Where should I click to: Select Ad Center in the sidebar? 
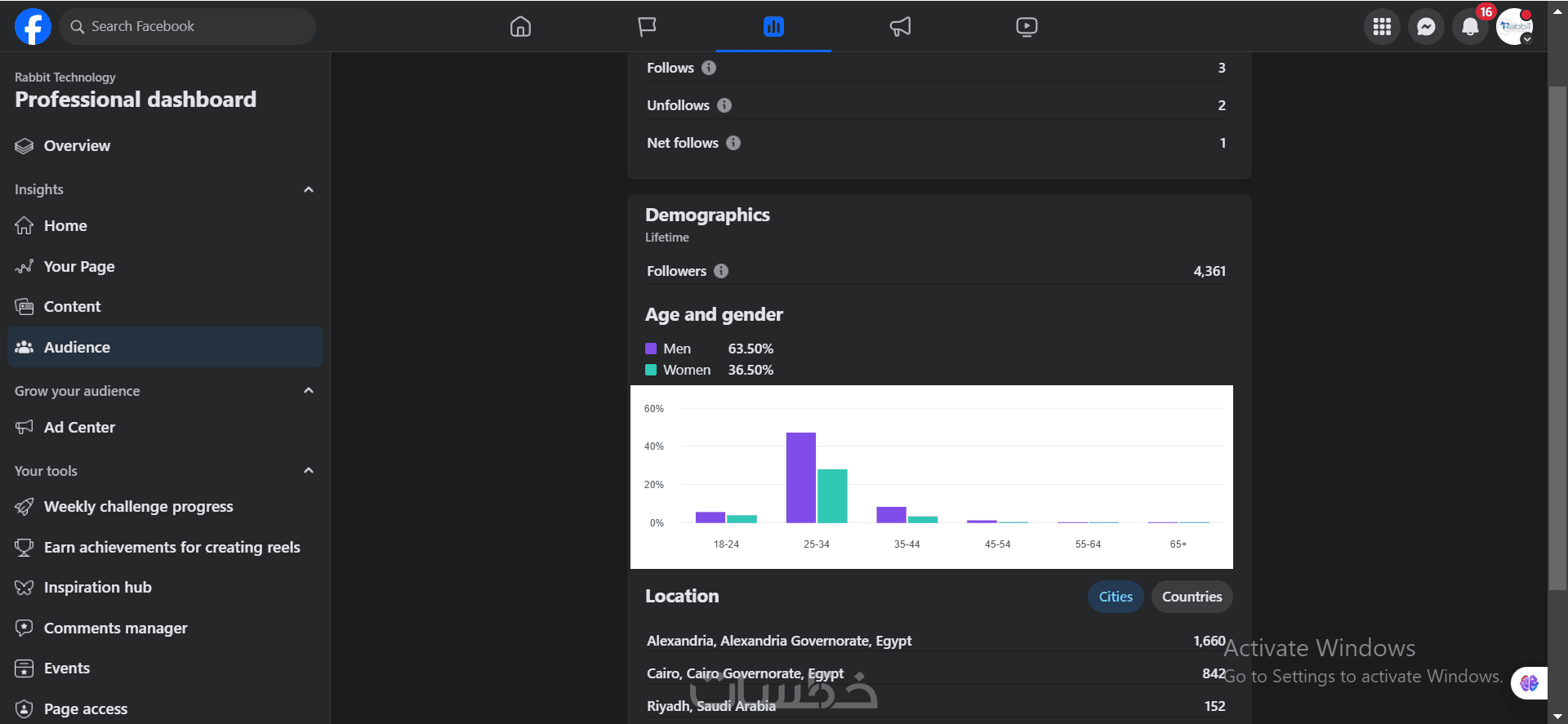(x=79, y=428)
